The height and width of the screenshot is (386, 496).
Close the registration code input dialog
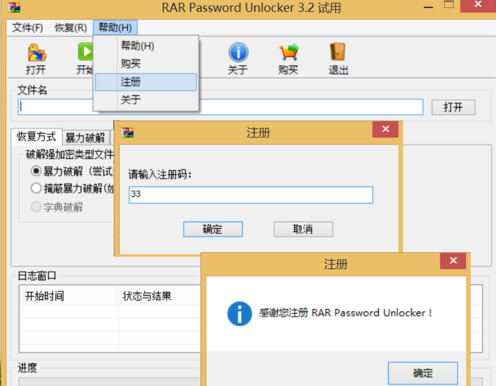tap(385, 129)
